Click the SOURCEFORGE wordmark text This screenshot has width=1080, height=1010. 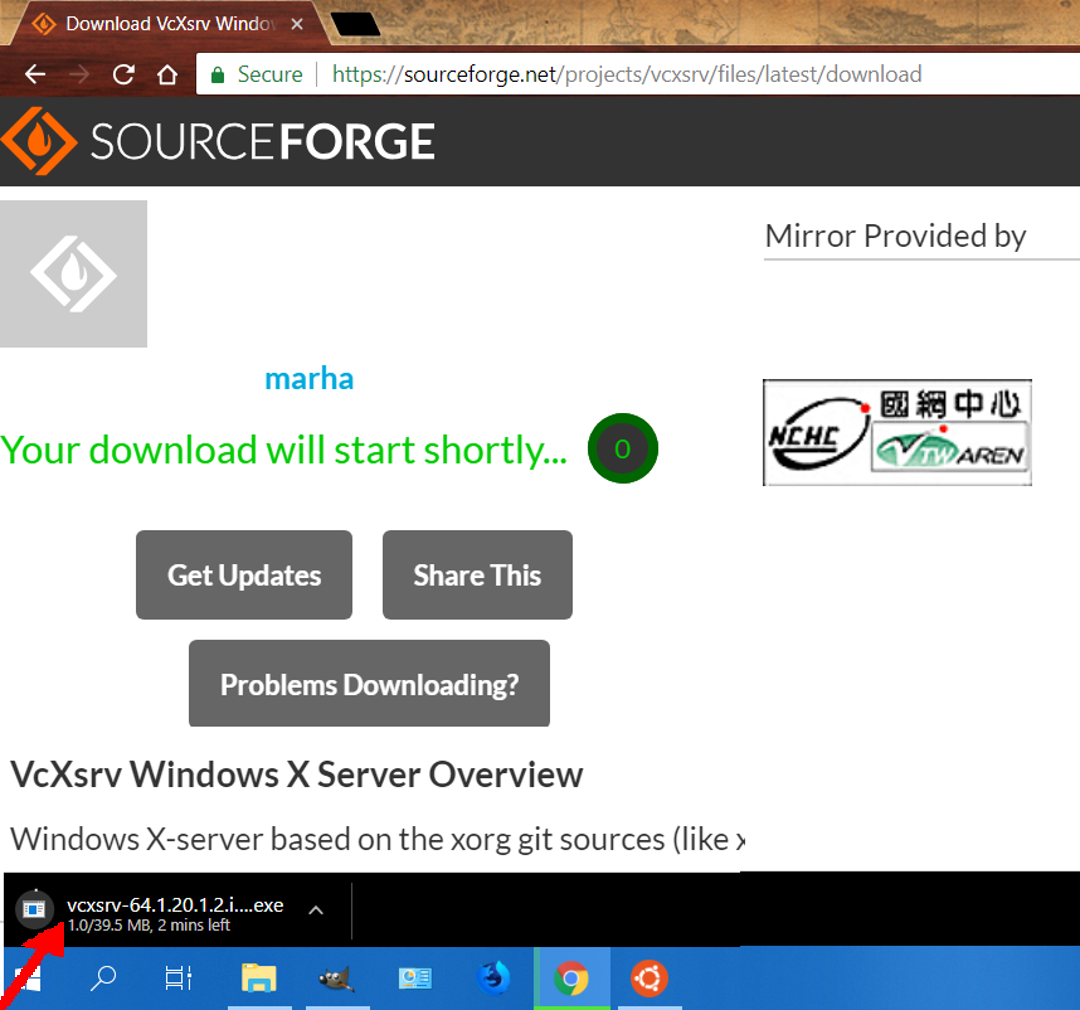click(x=262, y=141)
